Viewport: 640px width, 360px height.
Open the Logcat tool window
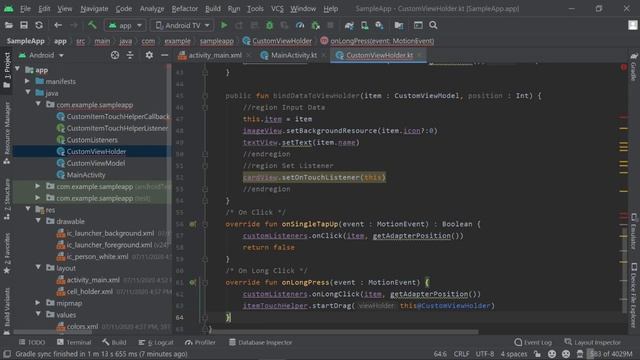tap(156, 342)
